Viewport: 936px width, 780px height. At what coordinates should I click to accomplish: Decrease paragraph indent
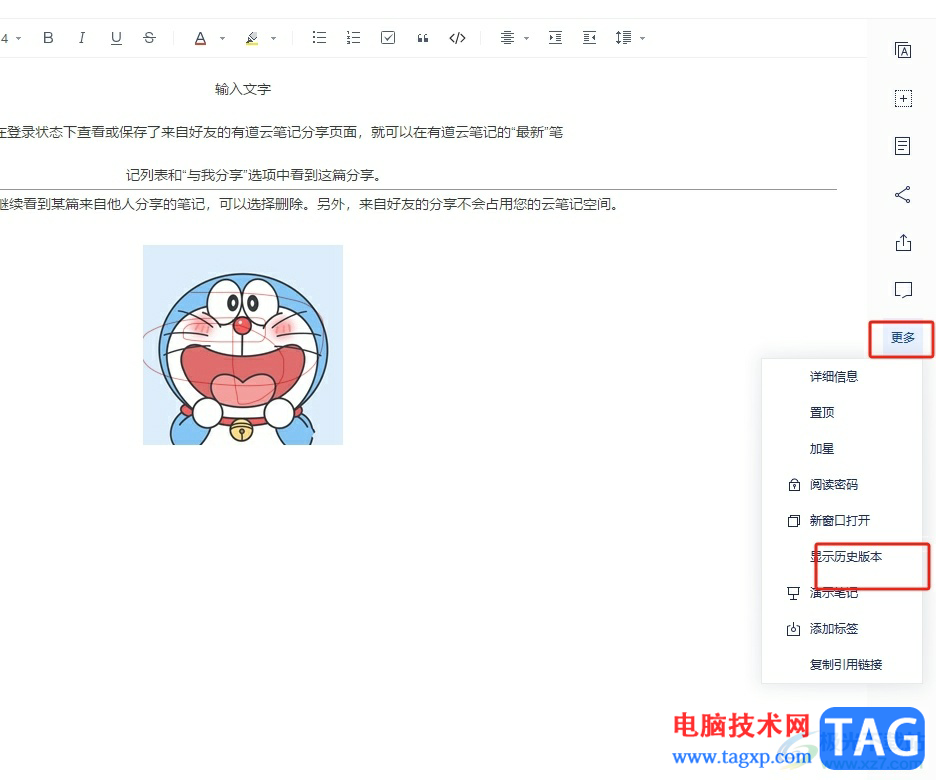(x=589, y=38)
